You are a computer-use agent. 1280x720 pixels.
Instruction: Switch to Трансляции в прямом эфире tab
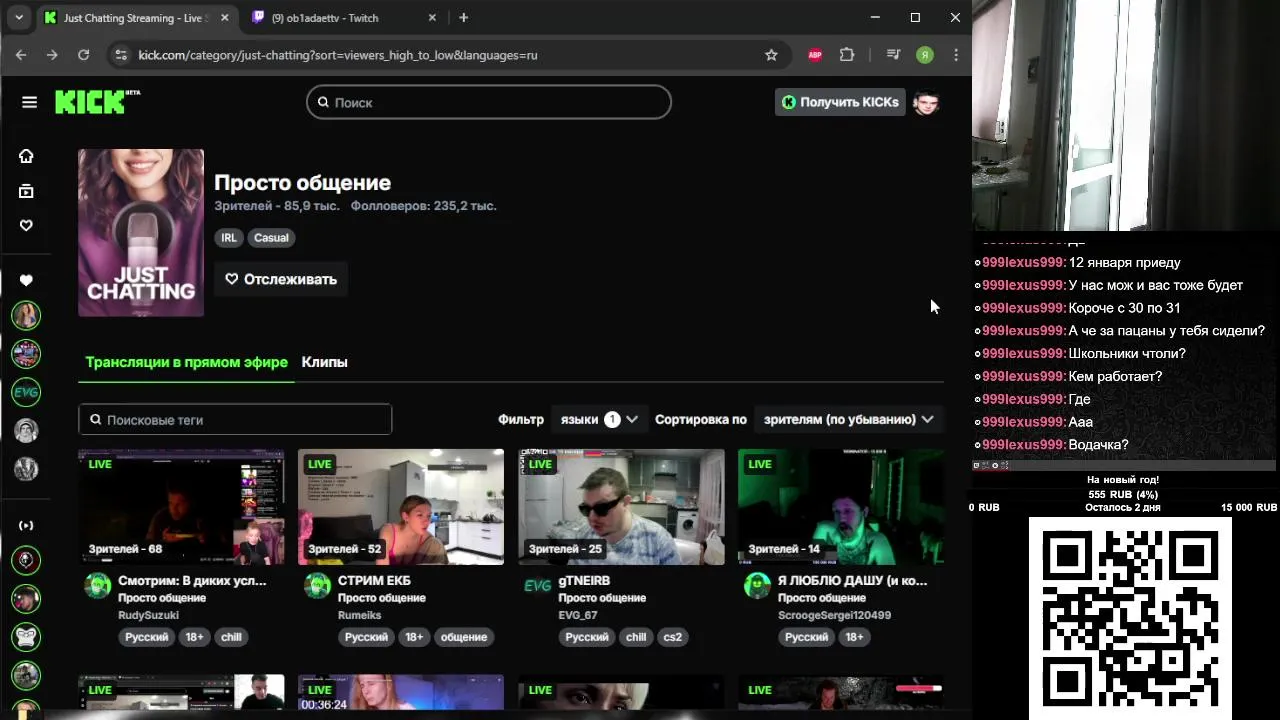coord(186,362)
